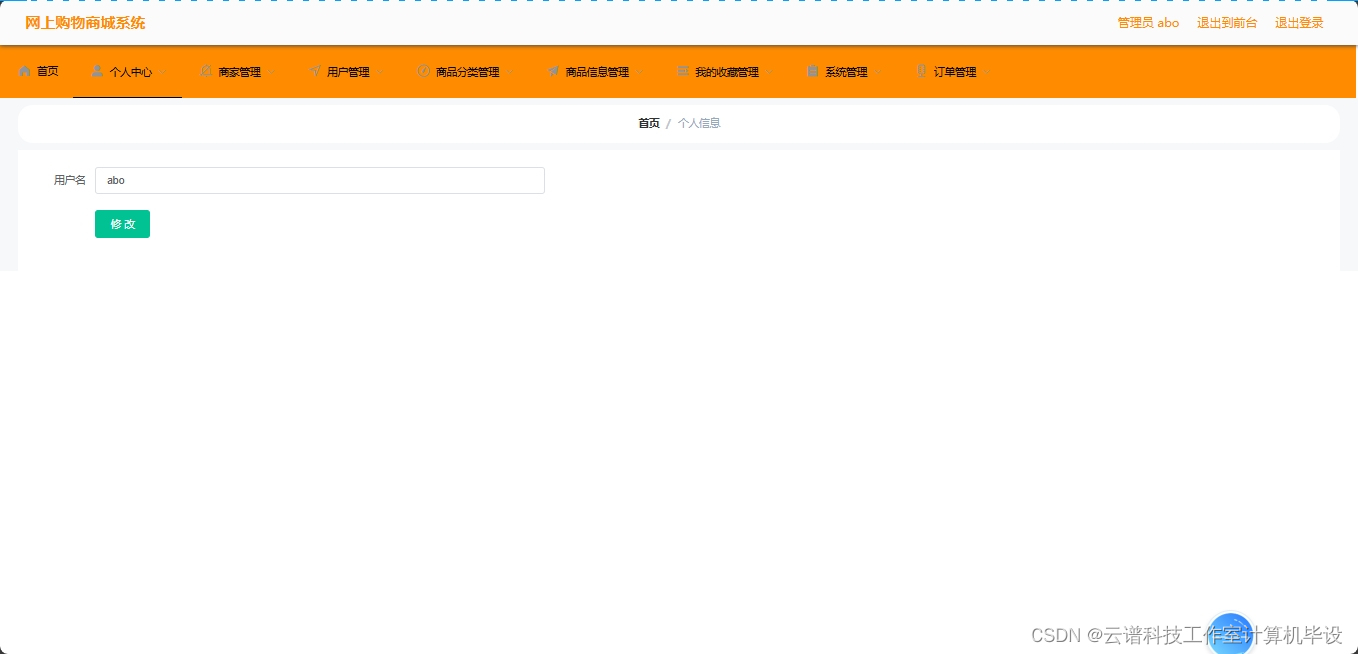The height and width of the screenshot is (654, 1358).
Task: Click the 商品信息管理 paper-plane icon
Action: 554,71
